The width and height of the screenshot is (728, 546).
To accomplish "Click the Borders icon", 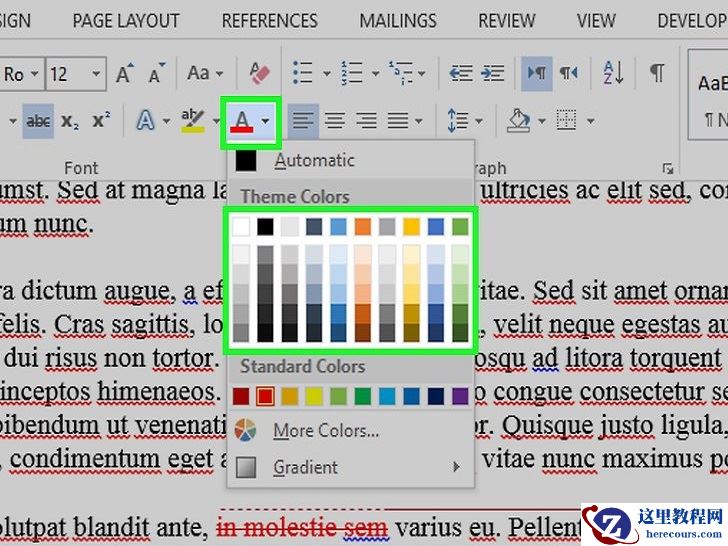I will (566, 121).
